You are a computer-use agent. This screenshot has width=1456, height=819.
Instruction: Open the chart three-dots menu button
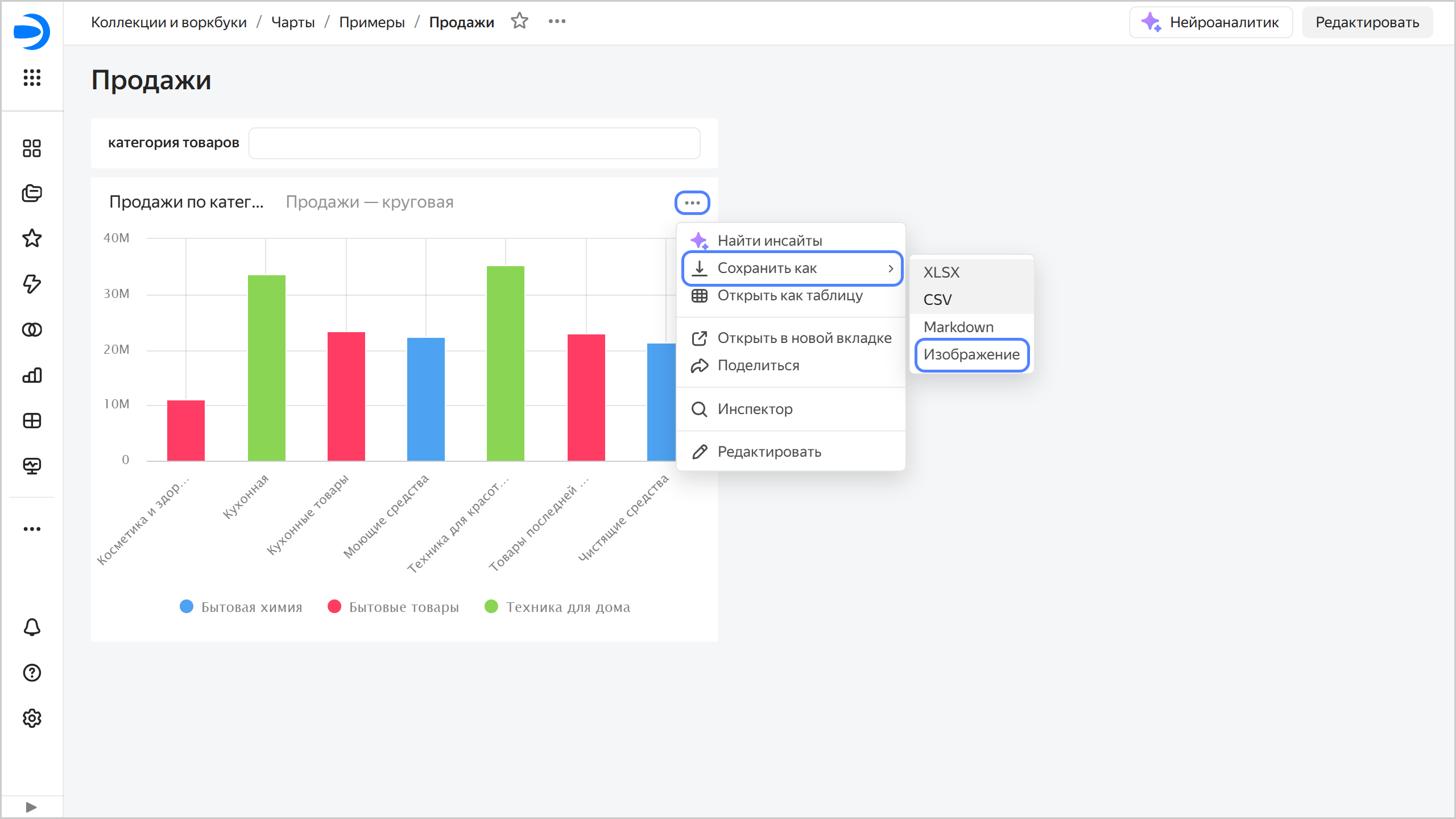[x=692, y=203]
